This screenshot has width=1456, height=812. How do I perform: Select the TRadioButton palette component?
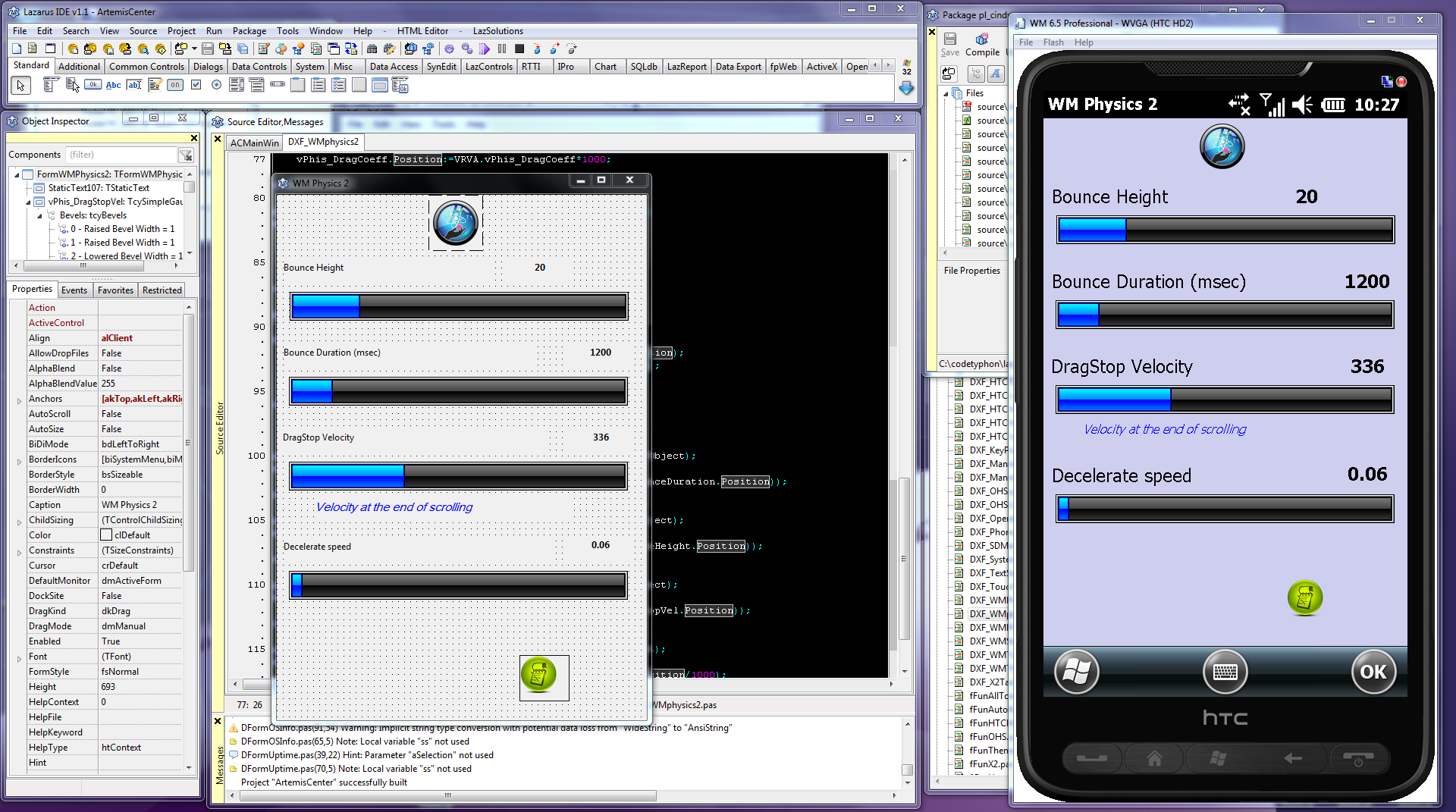coord(216,85)
